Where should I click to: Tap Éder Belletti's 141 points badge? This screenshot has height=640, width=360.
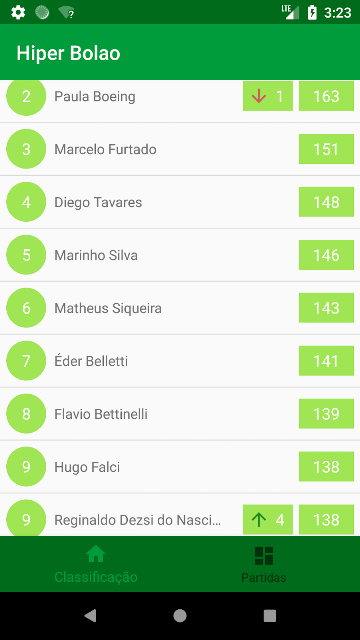[x=326, y=361]
